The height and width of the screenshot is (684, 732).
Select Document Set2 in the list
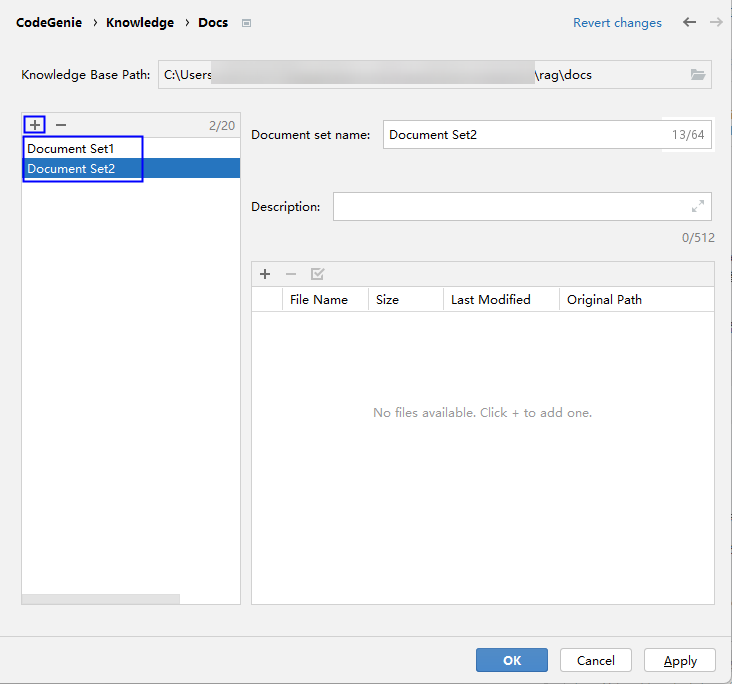tap(71, 169)
